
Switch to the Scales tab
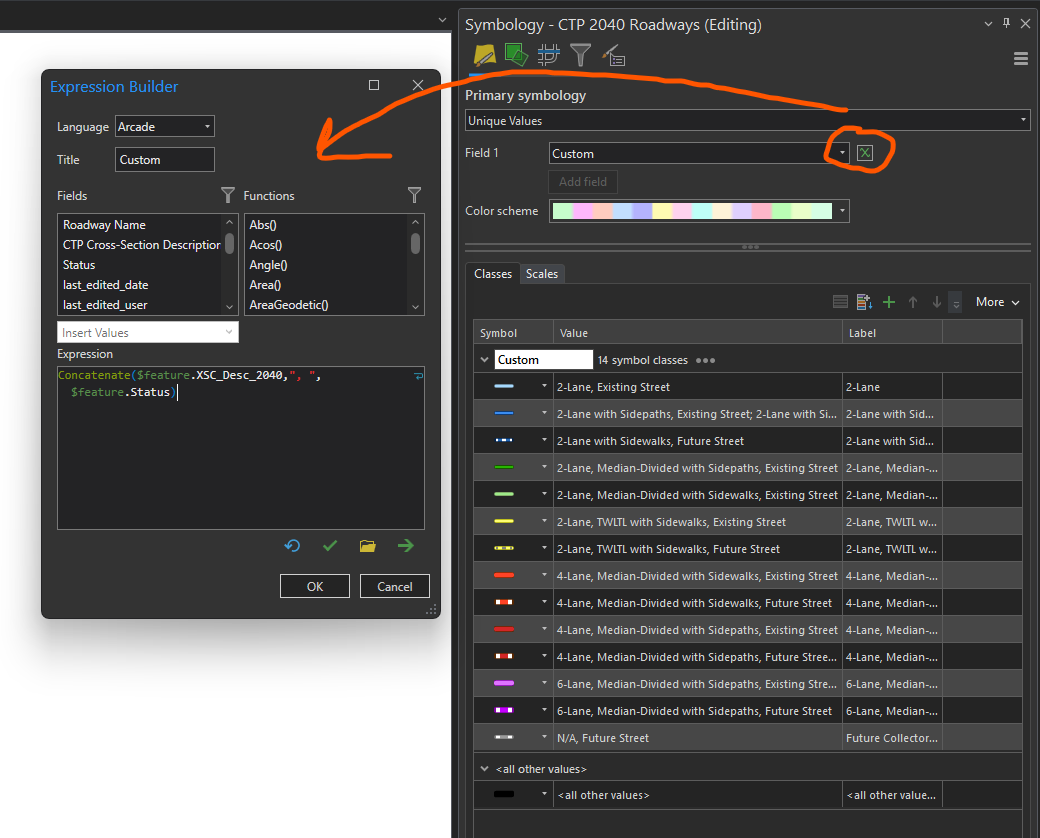(541, 273)
